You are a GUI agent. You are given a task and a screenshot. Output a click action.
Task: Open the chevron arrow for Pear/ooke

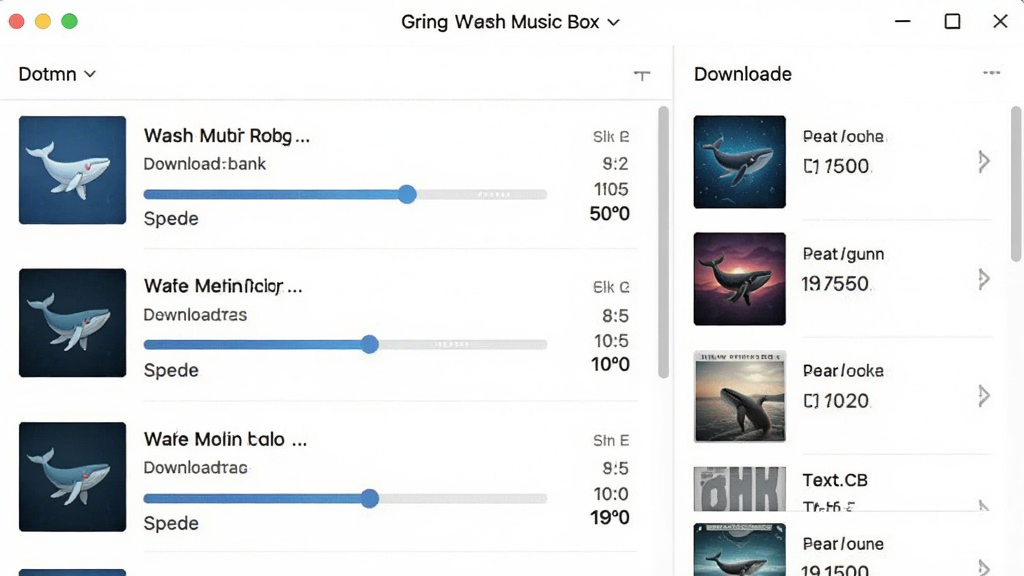click(x=984, y=396)
